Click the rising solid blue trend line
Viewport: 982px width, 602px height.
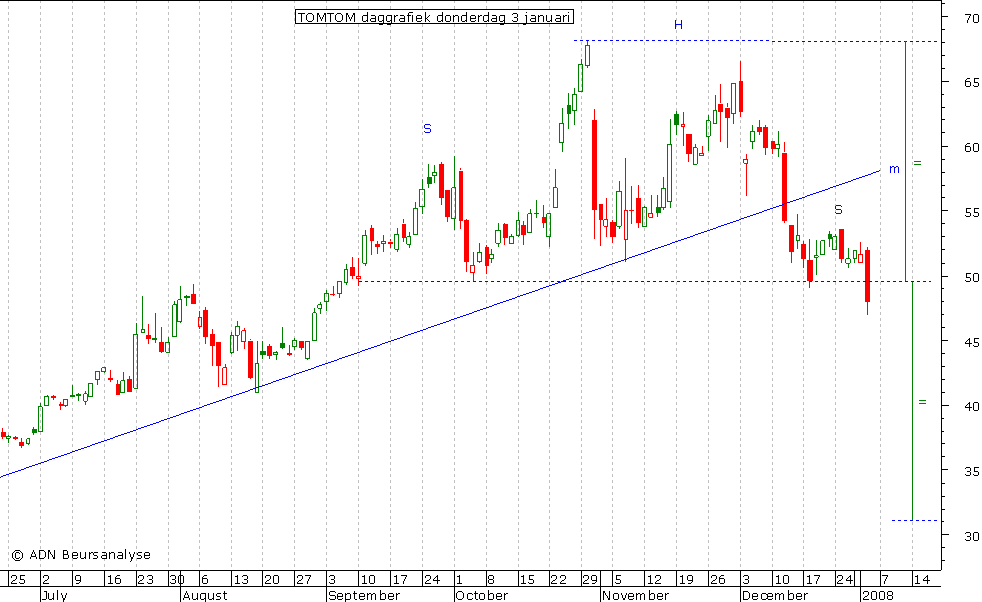click(440, 323)
